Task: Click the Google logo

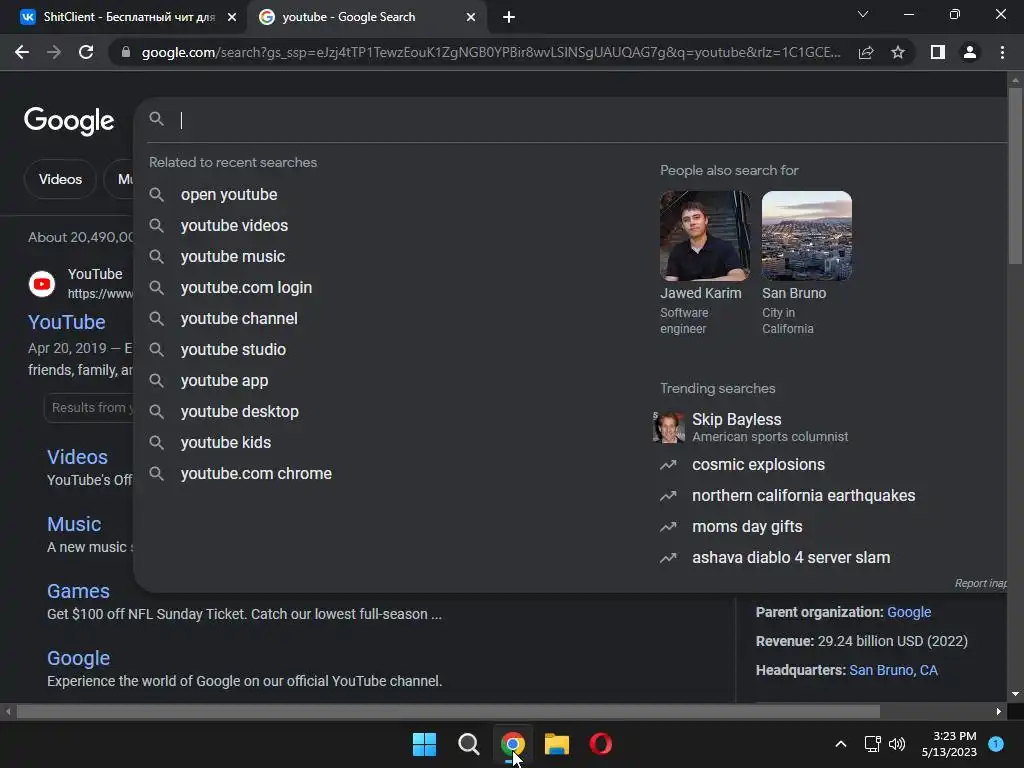Action: (x=69, y=121)
